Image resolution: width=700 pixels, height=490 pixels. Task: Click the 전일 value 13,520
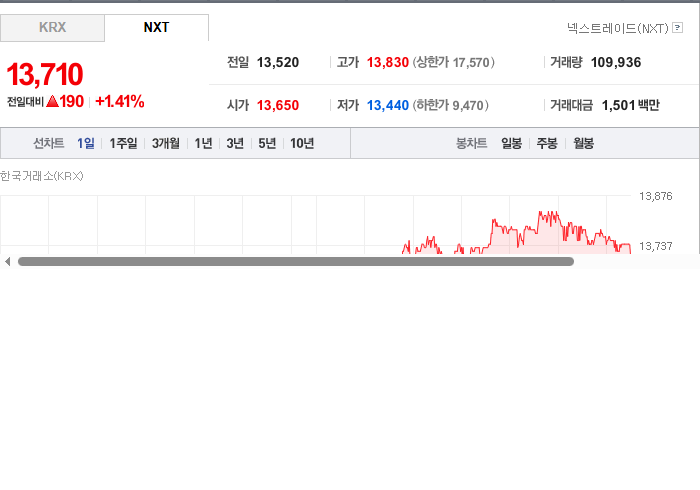(278, 62)
